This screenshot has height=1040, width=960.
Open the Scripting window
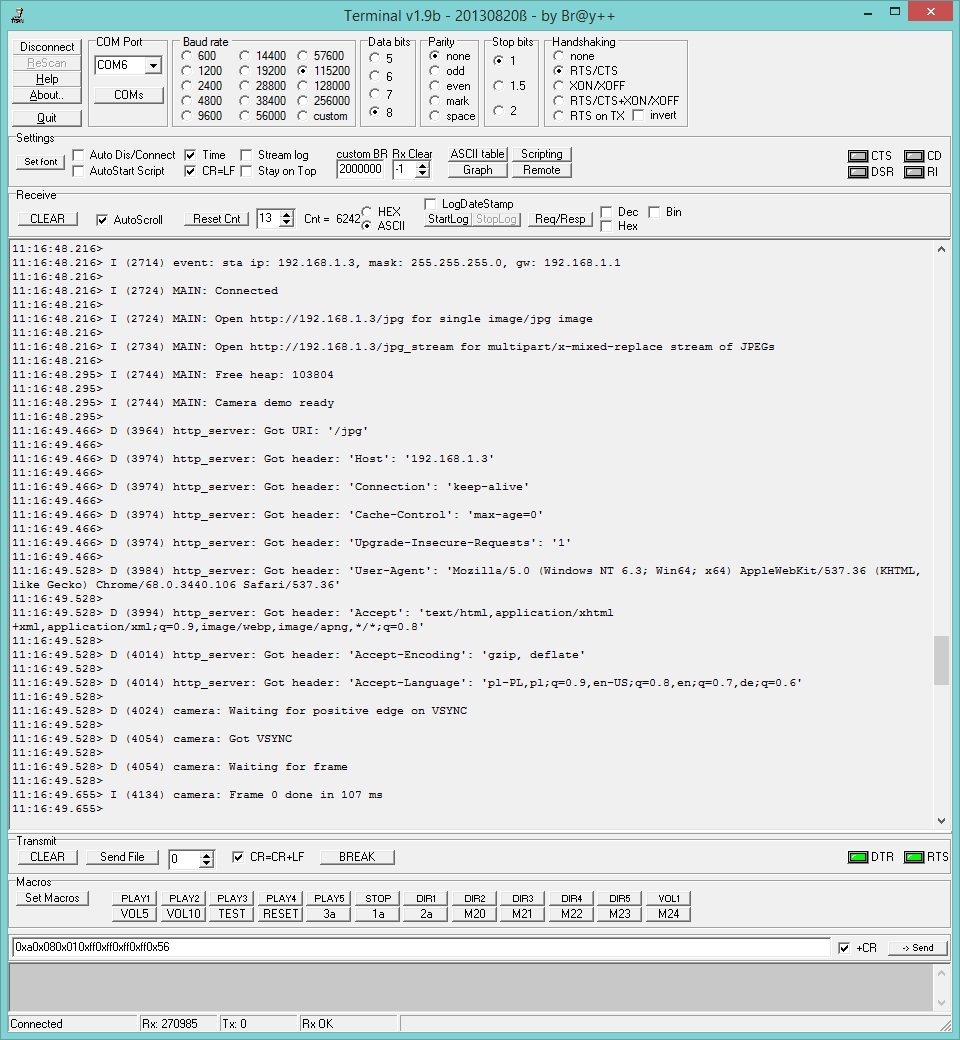click(541, 154)
